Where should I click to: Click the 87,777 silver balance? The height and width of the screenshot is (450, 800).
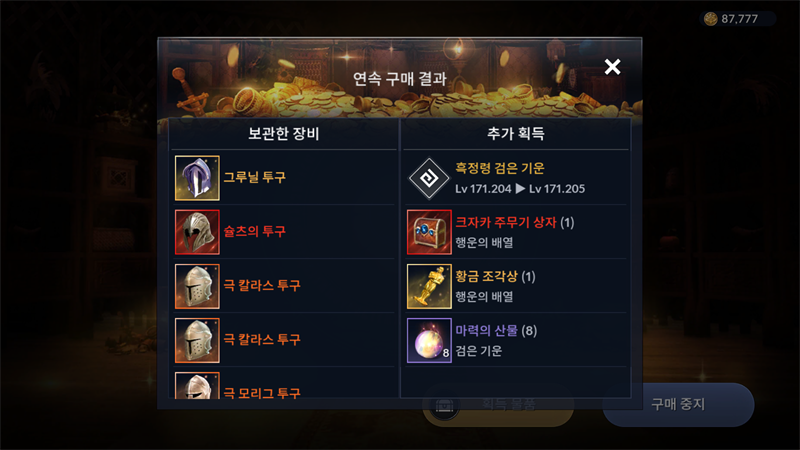point(739,19)
